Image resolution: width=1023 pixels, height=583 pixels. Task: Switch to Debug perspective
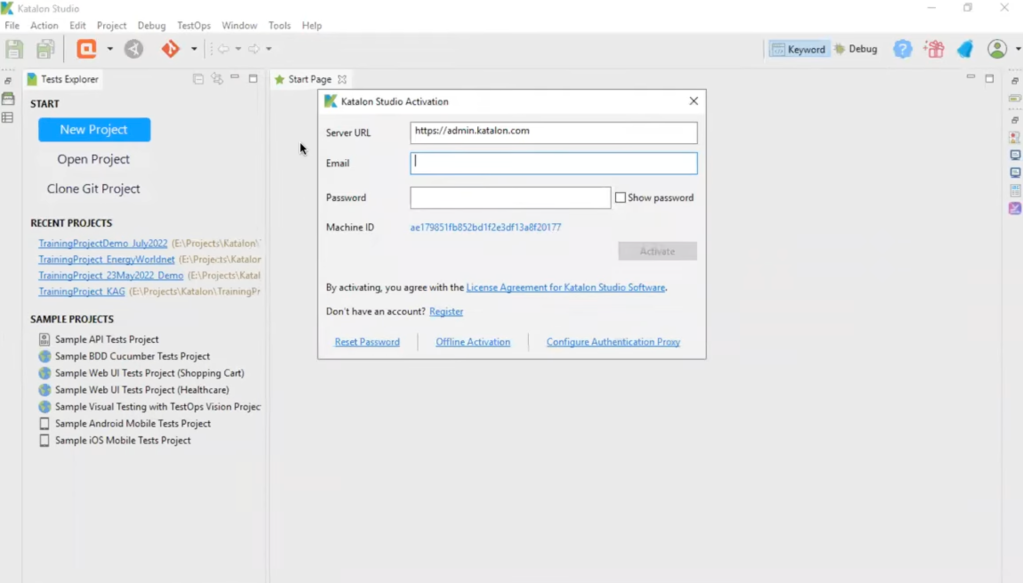pos(856,49)
